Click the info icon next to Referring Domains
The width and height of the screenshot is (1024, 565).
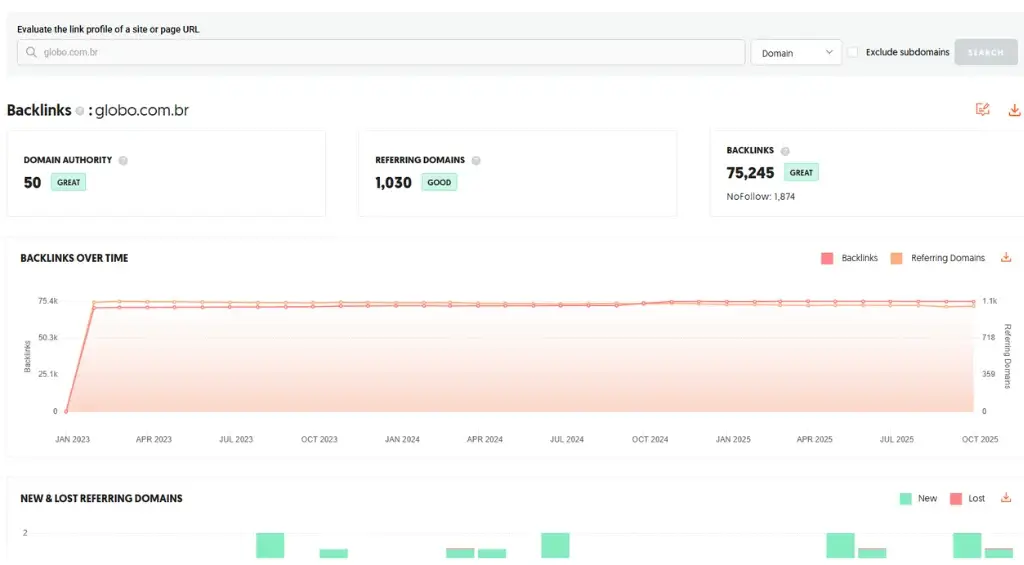pos(476,160)
